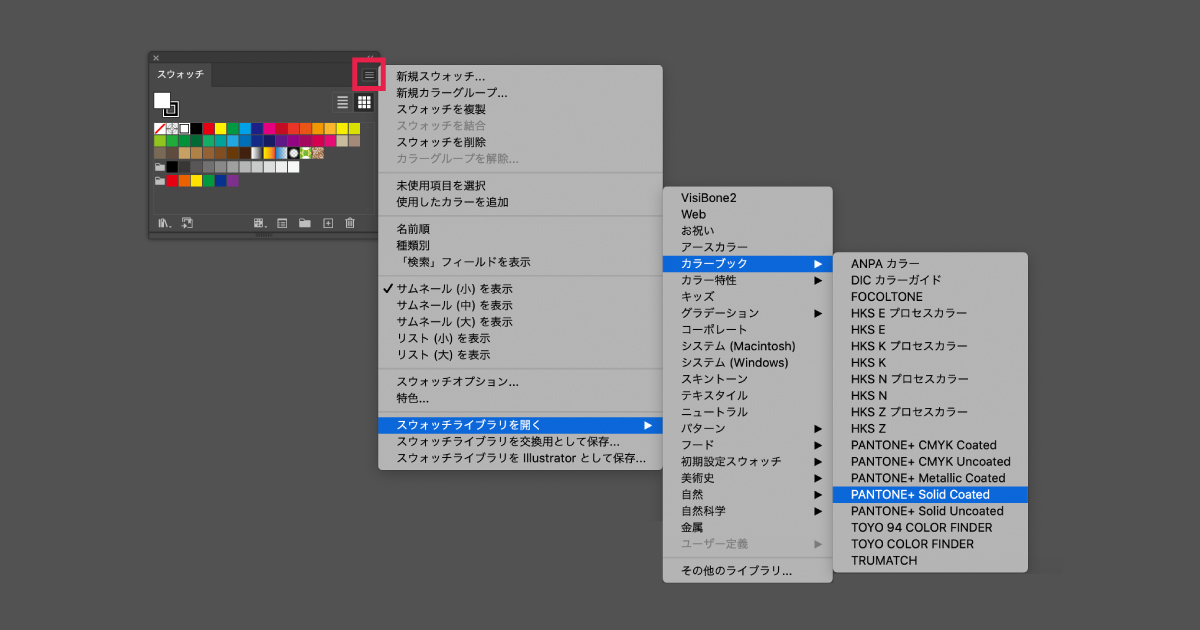Choose the yellow-orange gradient swatch
Viewport: 1200px width, 630px height.
tap(269, 153)
